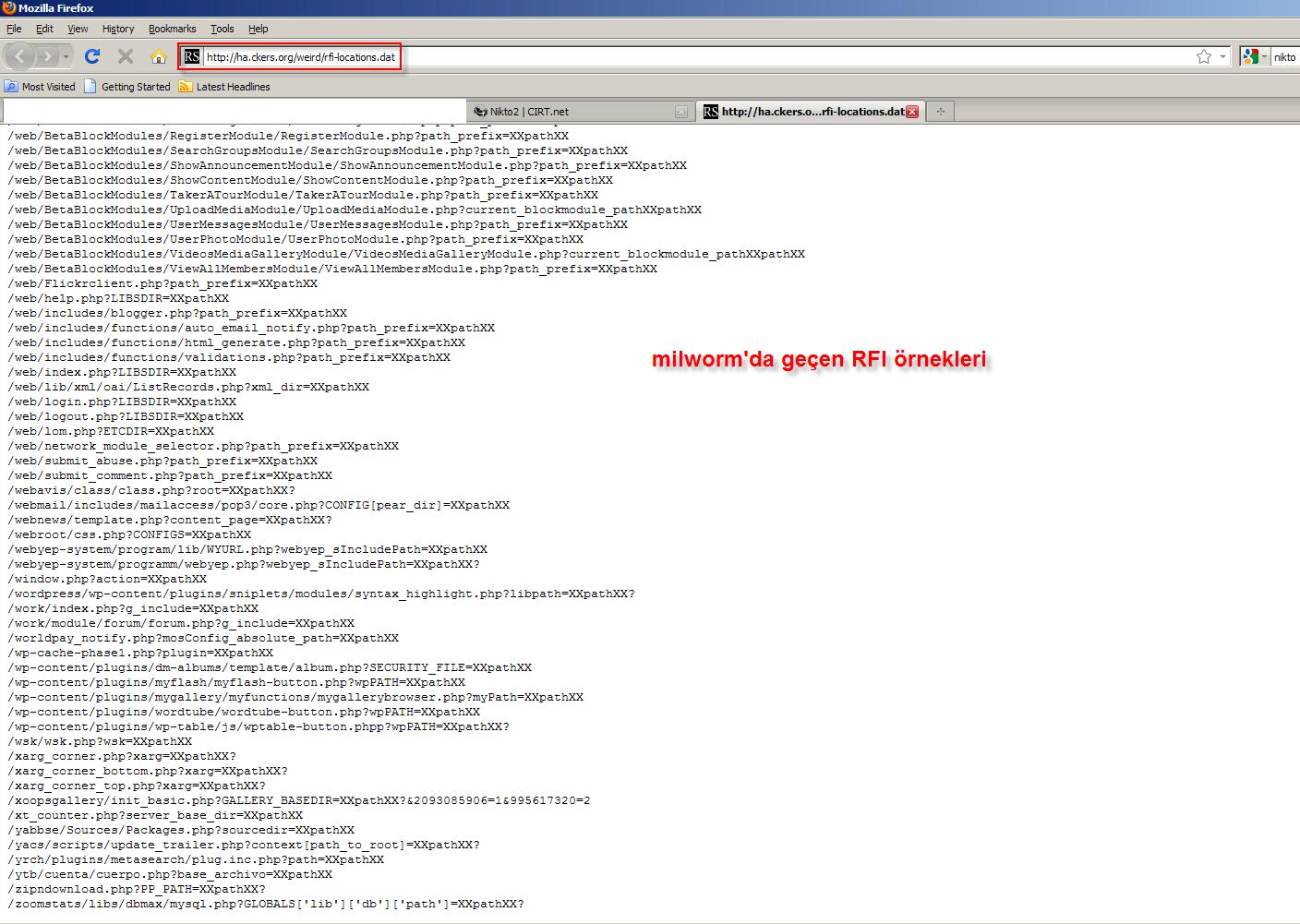
Task: Click the /work/module/forum/forum.php line
Action: click(x=181, y=623)
